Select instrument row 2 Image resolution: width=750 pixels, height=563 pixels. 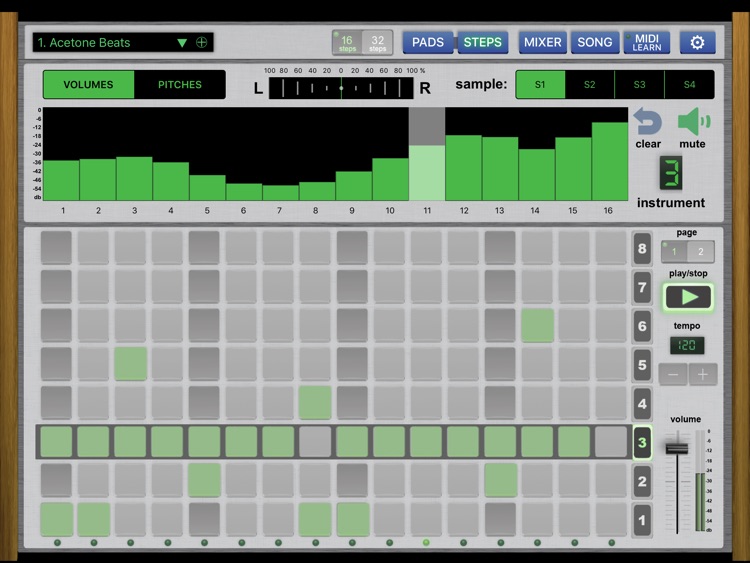tap(642, 482)
